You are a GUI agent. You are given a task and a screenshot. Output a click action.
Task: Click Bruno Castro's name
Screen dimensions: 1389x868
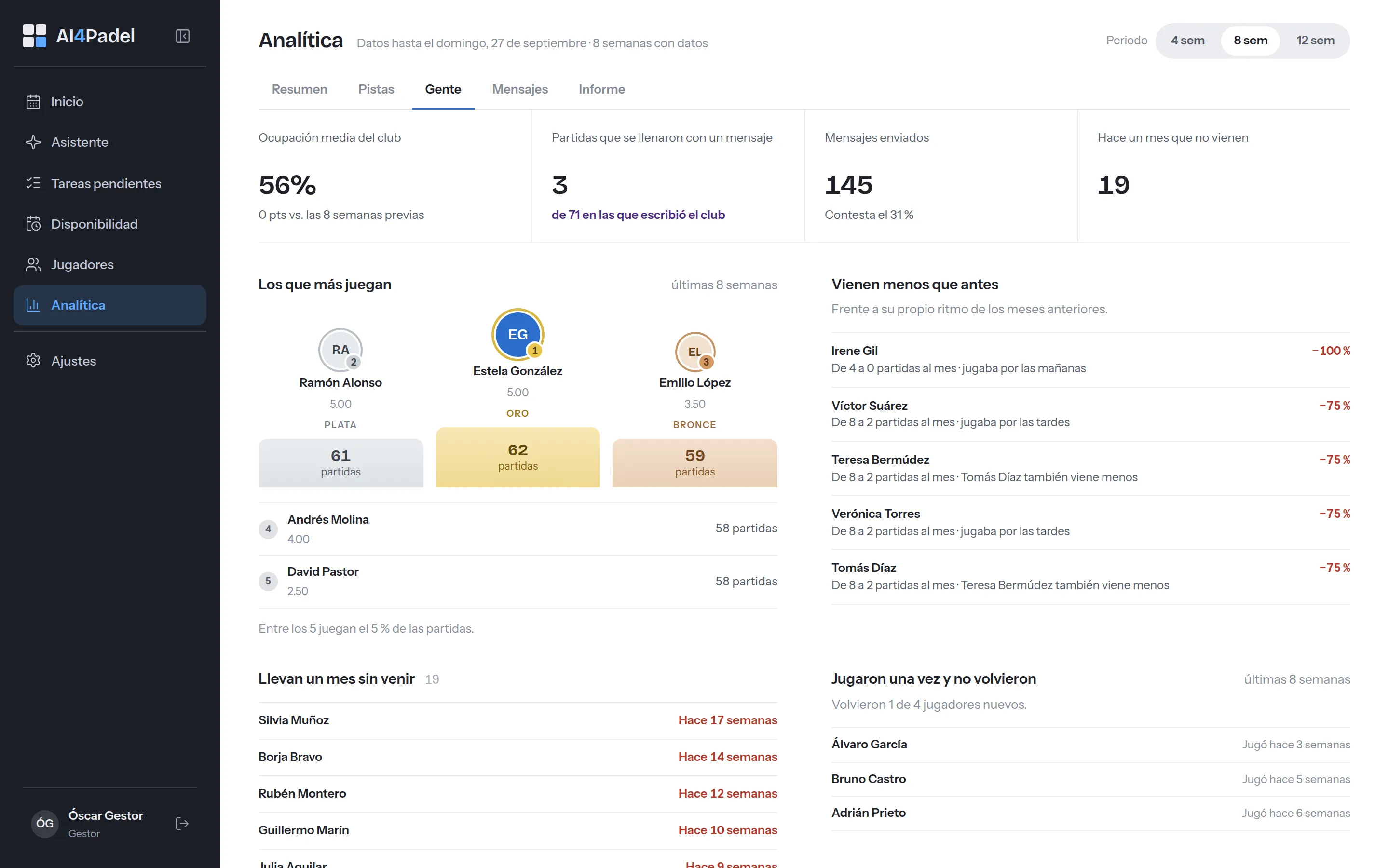869,779
